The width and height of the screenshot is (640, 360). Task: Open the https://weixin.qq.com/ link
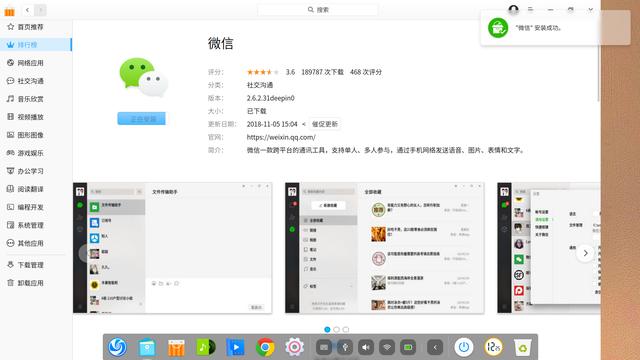281,137
